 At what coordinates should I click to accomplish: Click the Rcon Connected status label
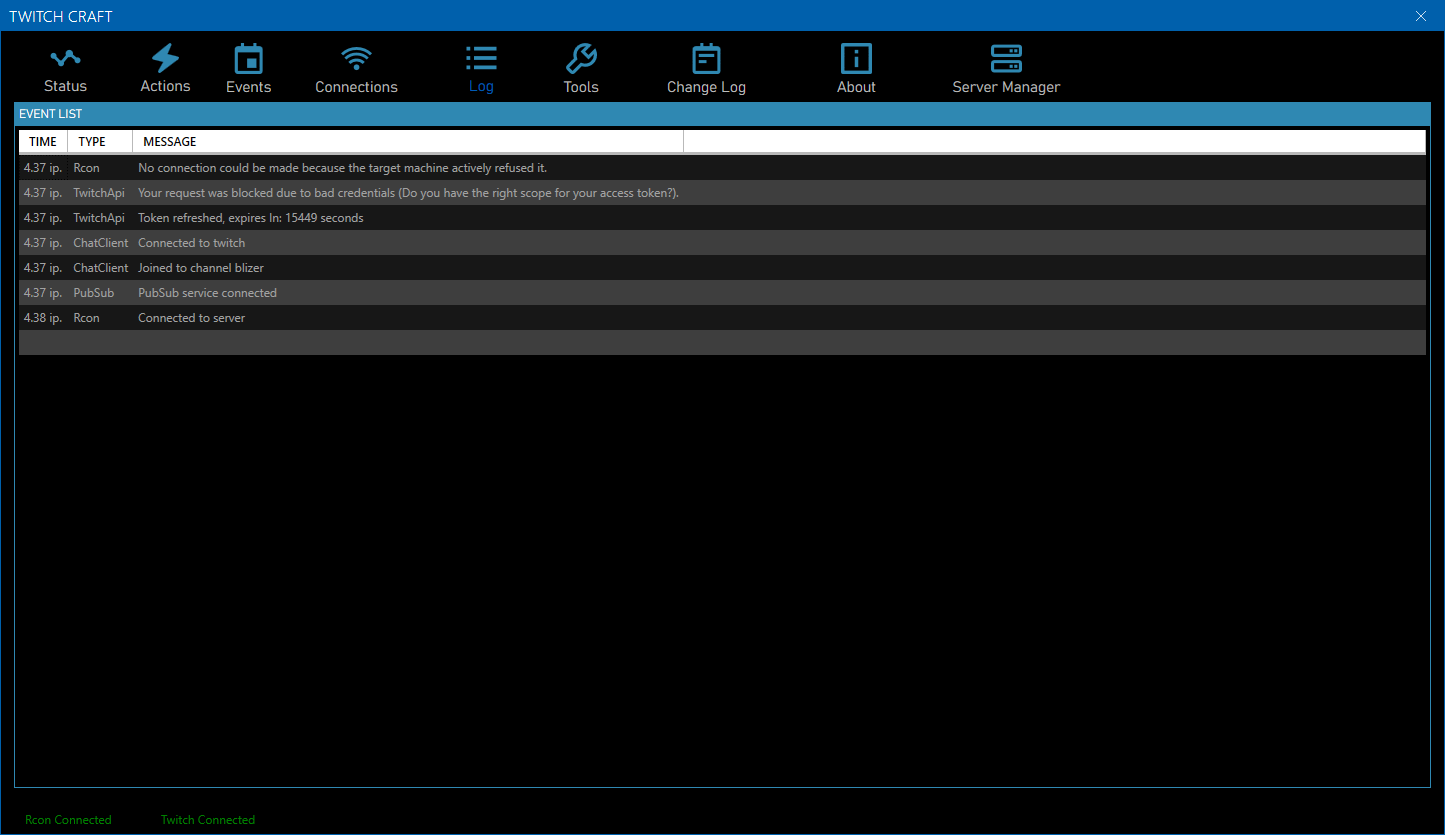68,820
